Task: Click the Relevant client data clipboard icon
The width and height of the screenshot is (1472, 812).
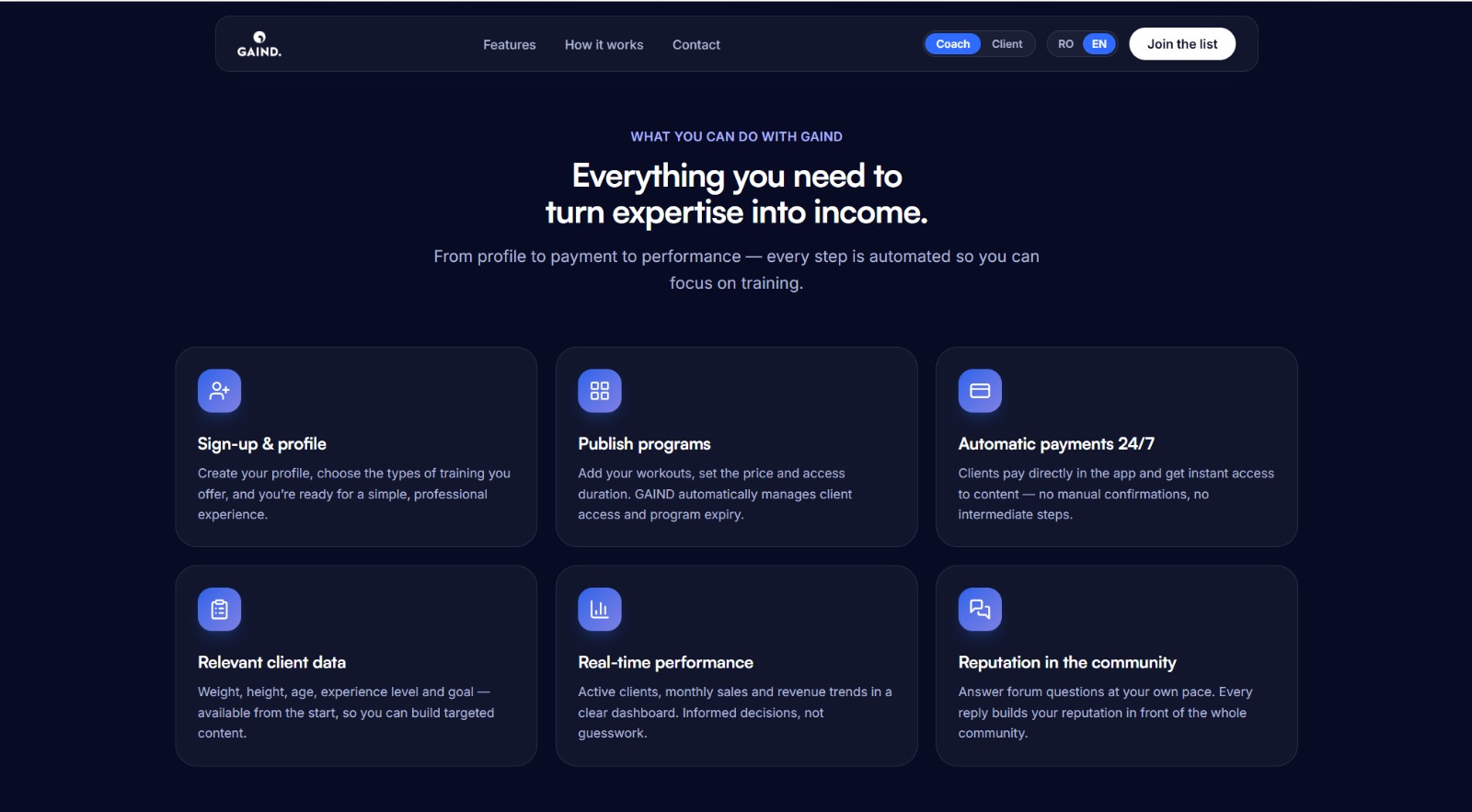Action: (219, 610)
